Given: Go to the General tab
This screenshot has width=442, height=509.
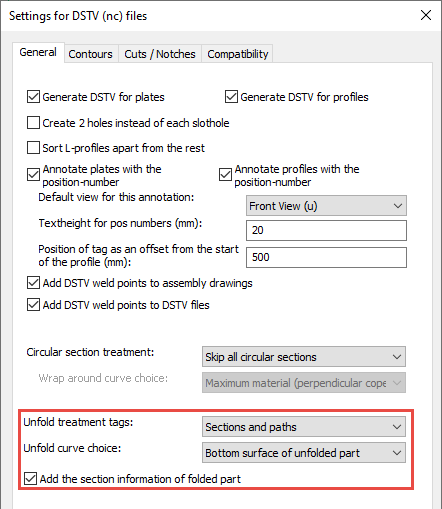Looking at the screenshot, I should pos(38,52).
